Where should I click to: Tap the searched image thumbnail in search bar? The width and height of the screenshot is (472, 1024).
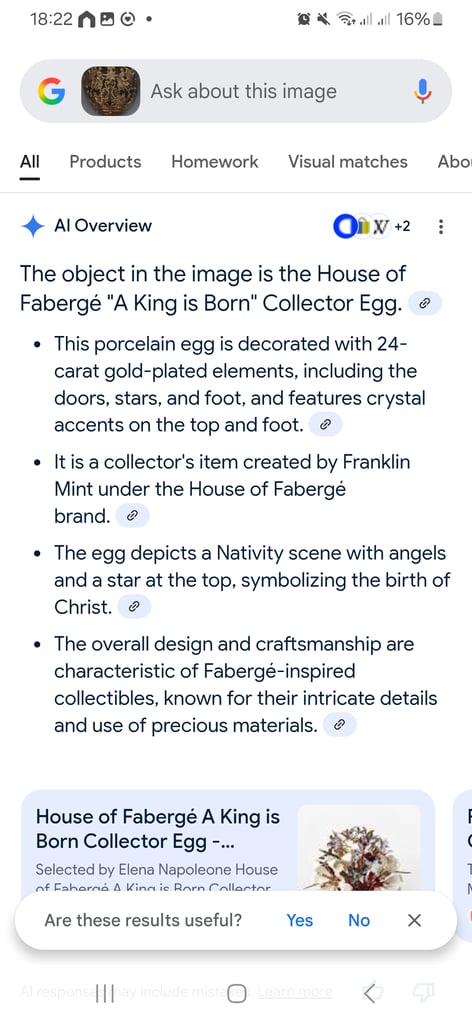coord(110,91)
